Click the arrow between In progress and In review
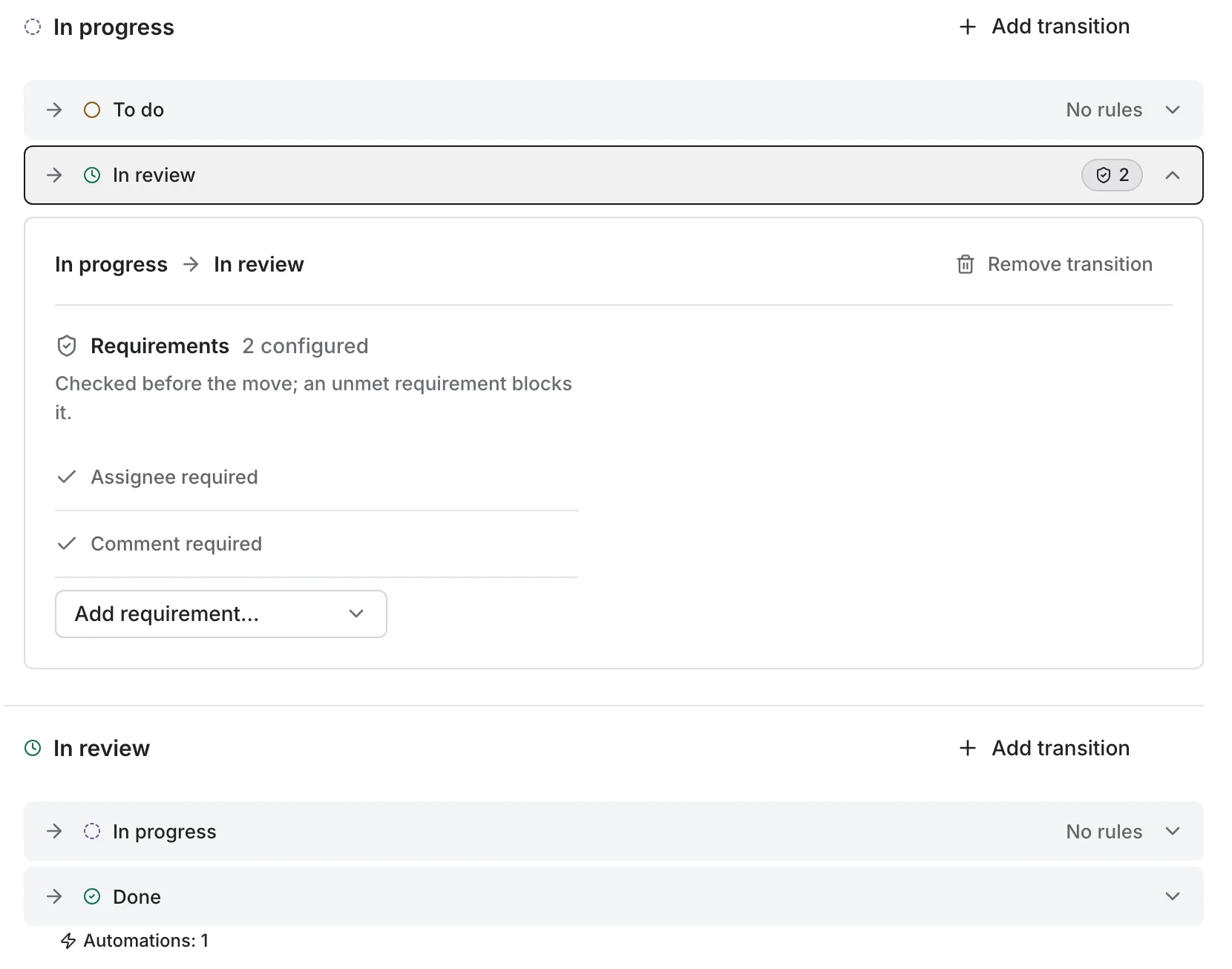This screenshot has height=969, width=1232. pos(191,264)
